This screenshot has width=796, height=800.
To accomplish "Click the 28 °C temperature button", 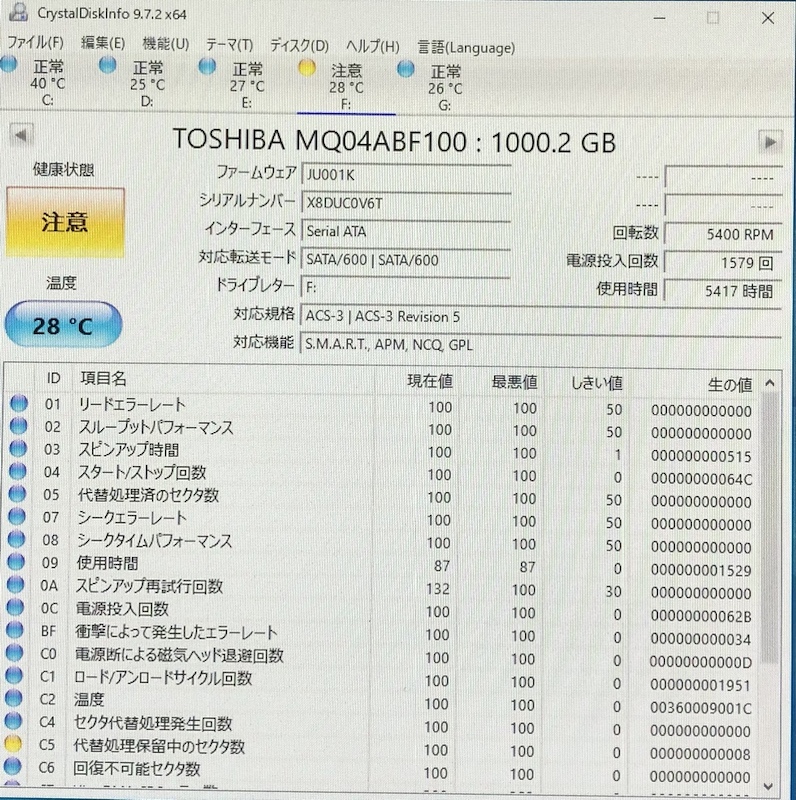I will (x=63, y=325).
